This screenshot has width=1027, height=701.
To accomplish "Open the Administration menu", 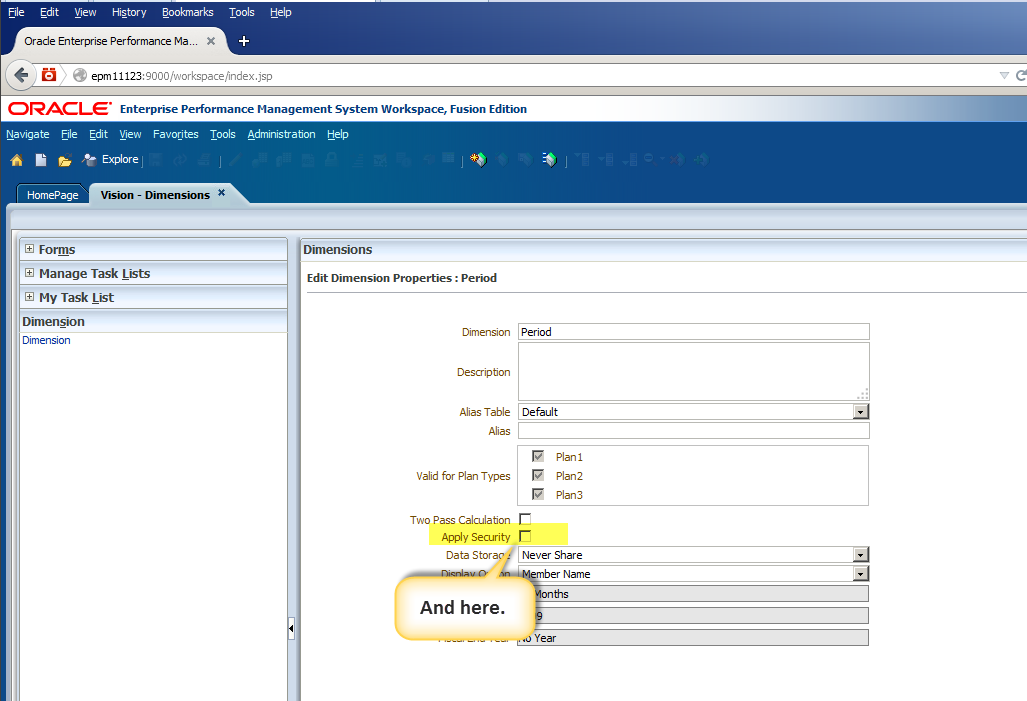I will 281,134.
